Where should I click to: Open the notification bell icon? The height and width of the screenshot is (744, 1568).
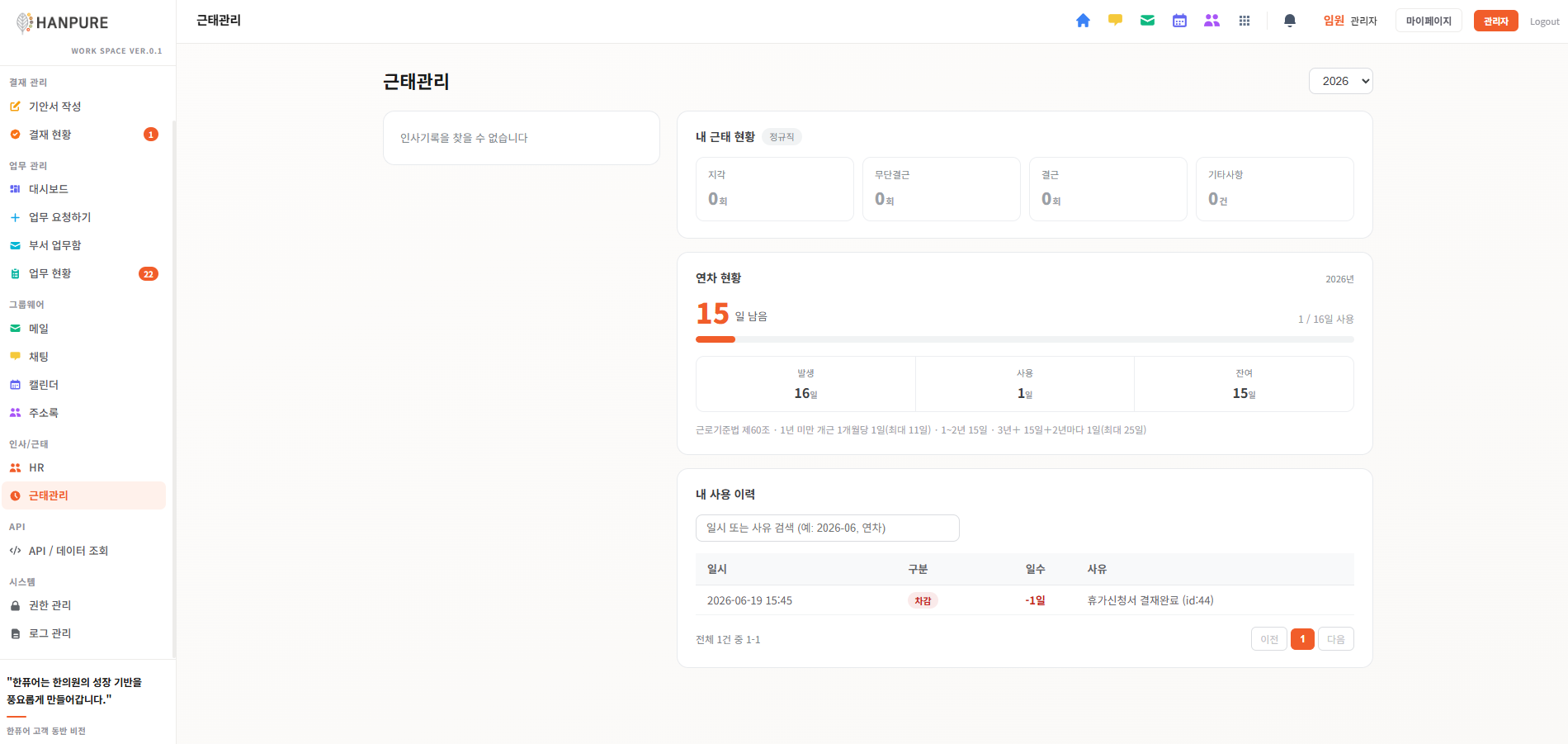[1290, 21]
